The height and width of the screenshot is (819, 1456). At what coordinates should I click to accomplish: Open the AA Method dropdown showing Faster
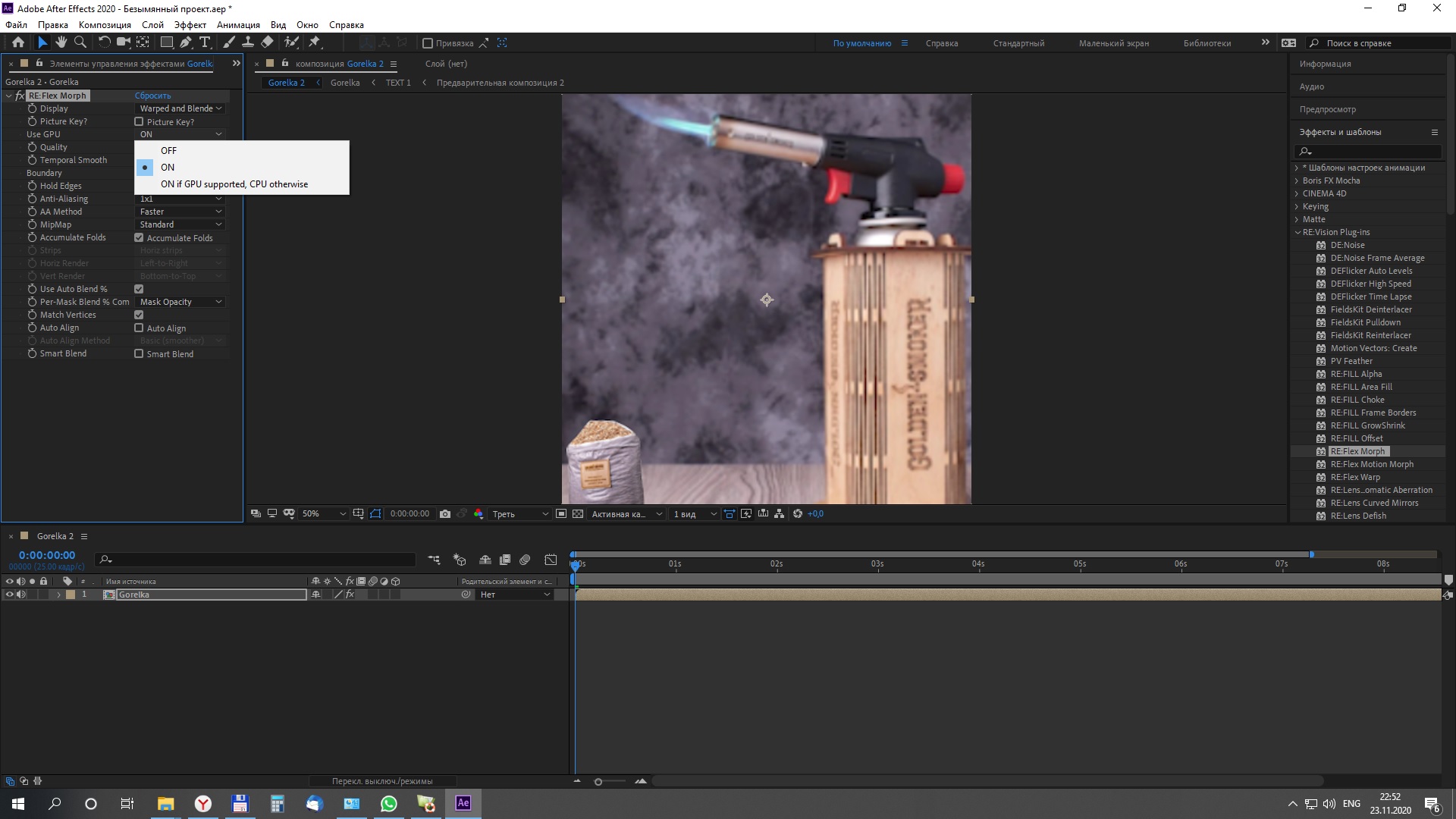[180, 212]
